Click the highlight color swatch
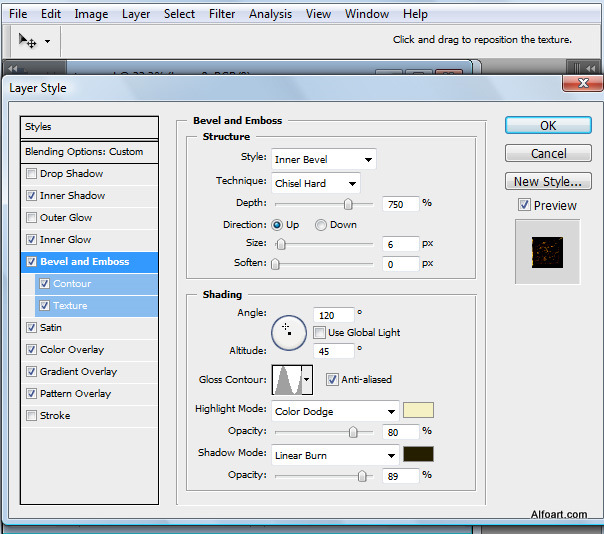Image resolution: width=604 pixels, height=534 pixels. [x=418, y=411]
